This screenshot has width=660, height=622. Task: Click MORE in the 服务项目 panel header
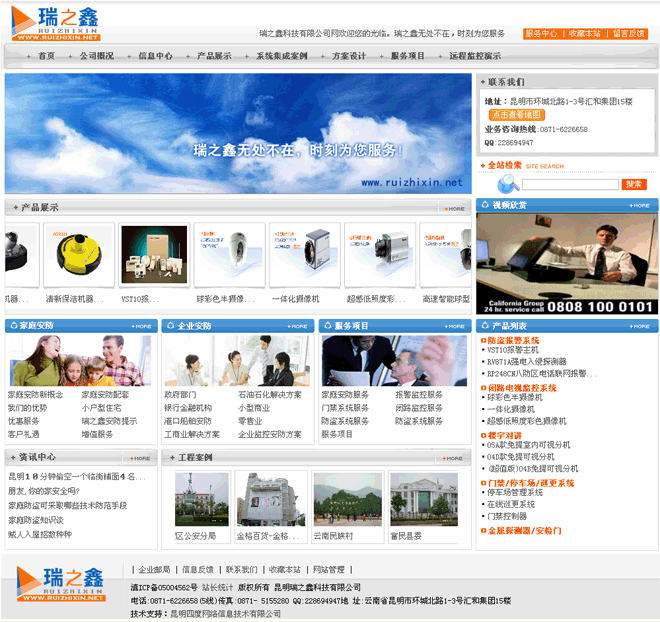coord(455,327)
